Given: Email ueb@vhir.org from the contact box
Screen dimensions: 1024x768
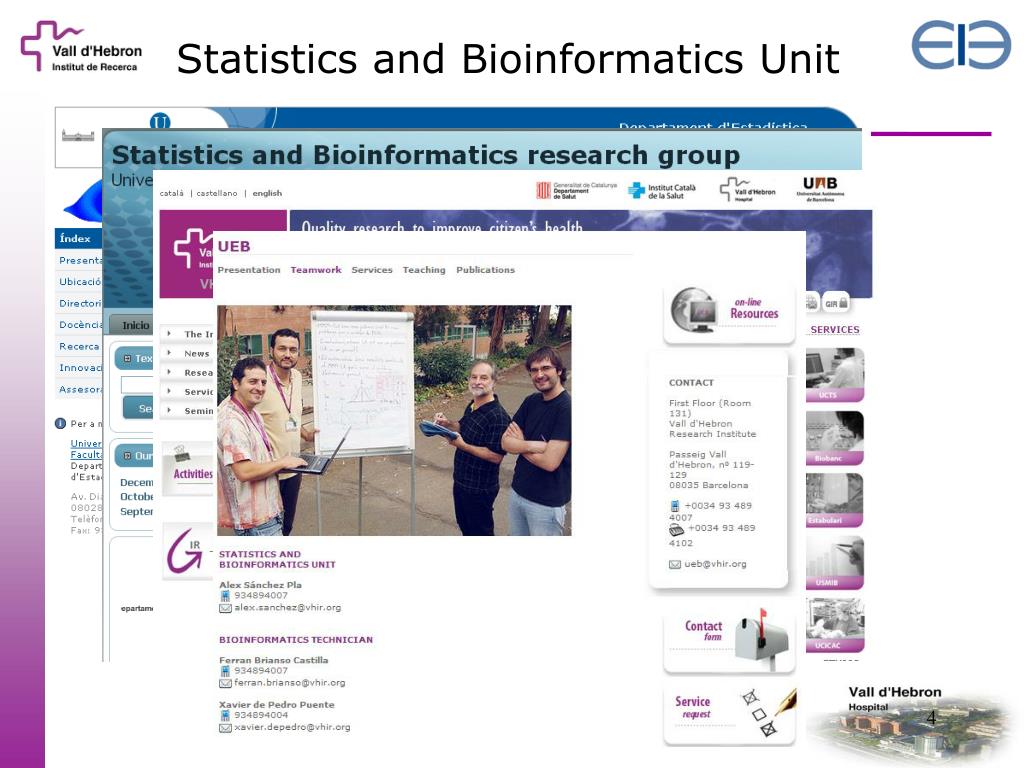Looking at the screenshot, I should tap(715, 564).
